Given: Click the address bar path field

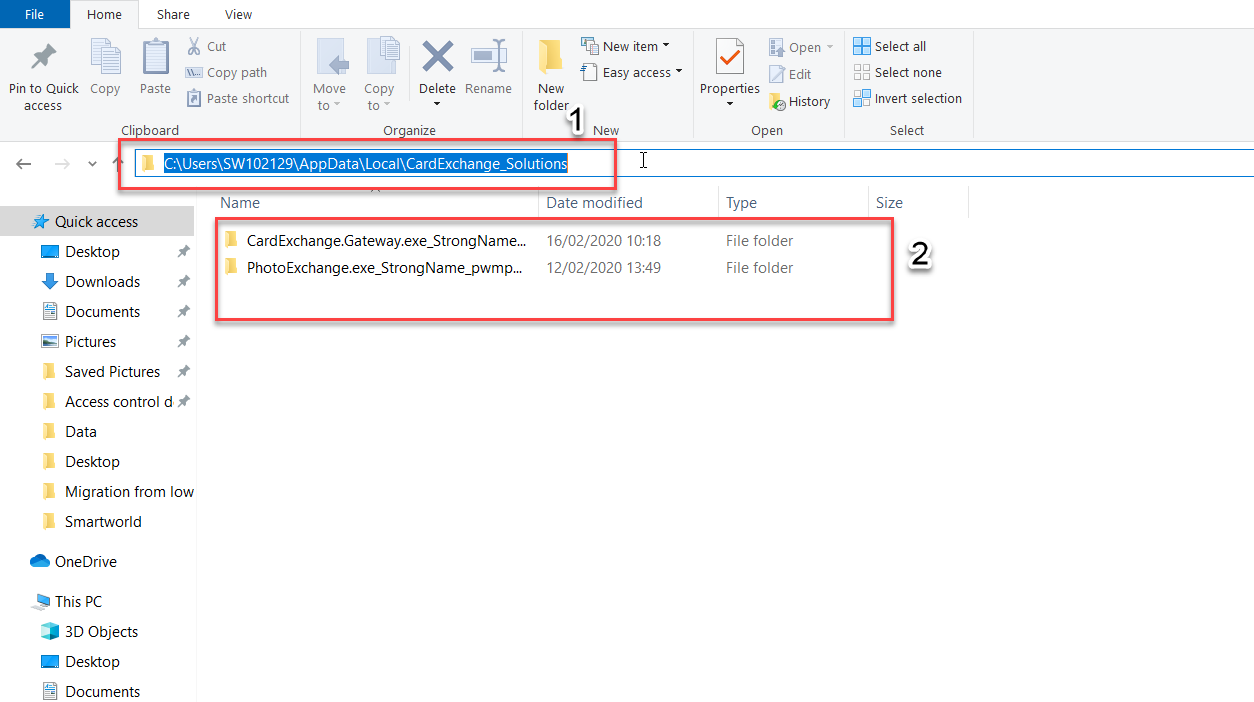Looking at the screenshot, I should [x=694, y=163].
